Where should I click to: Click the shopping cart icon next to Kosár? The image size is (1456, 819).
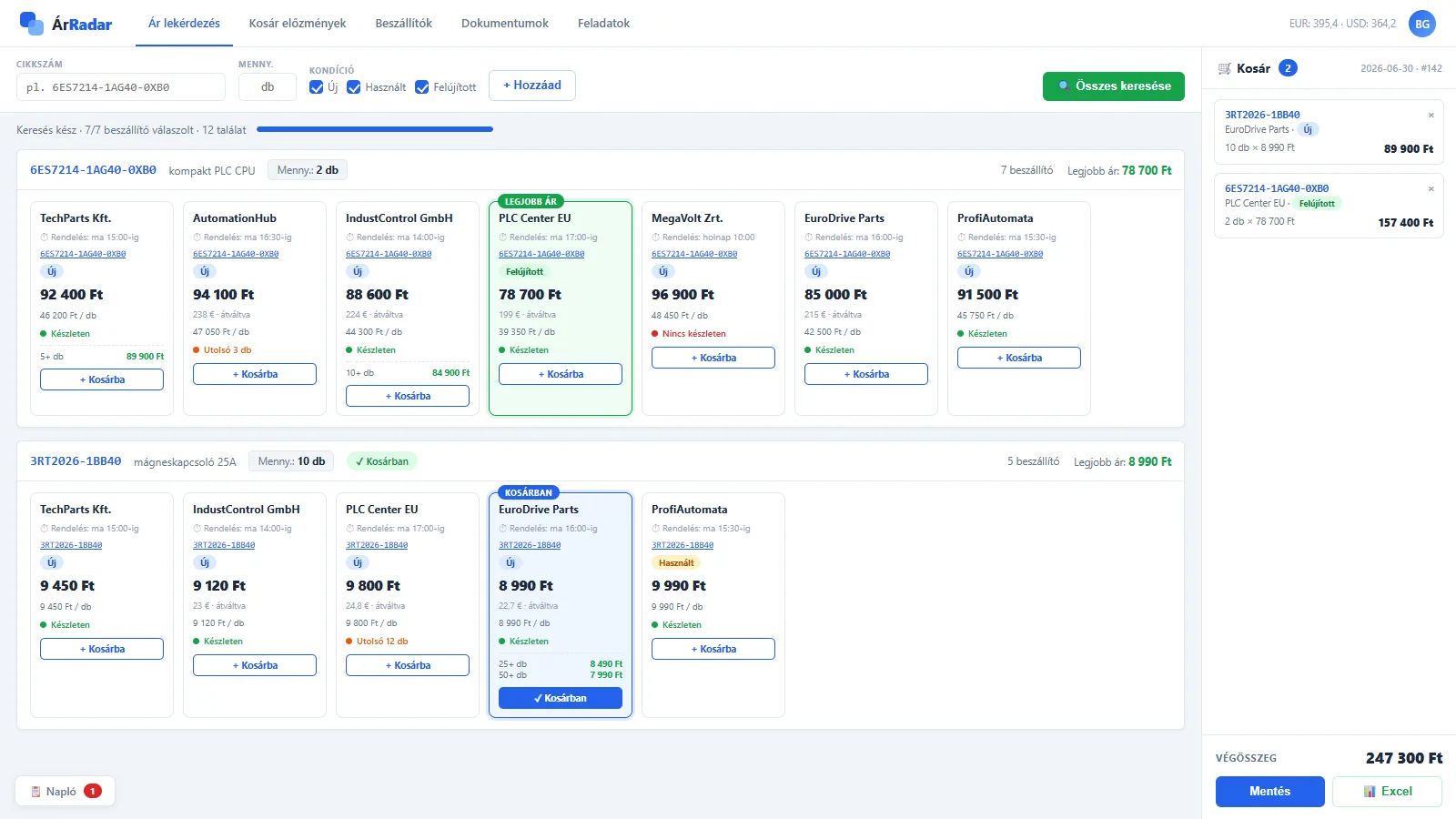[x=1225, y=68]
